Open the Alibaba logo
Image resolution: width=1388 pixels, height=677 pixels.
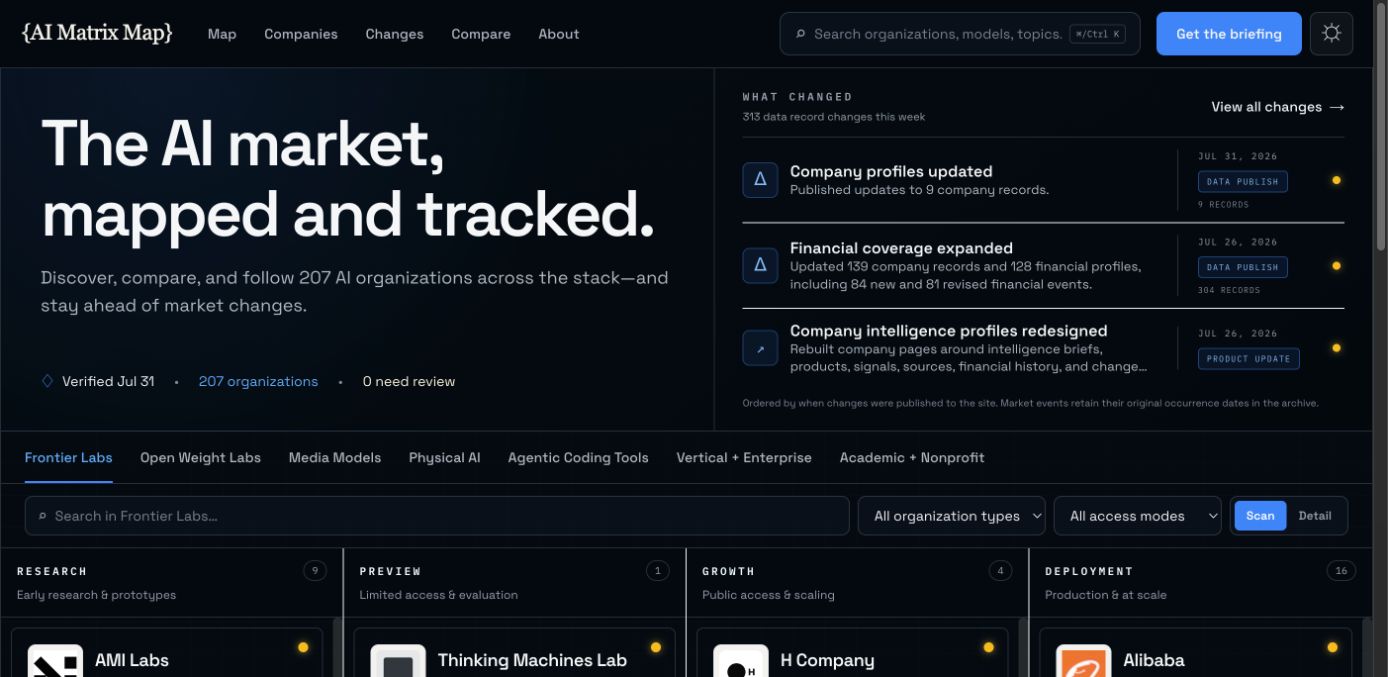[x=1084, y=661]
